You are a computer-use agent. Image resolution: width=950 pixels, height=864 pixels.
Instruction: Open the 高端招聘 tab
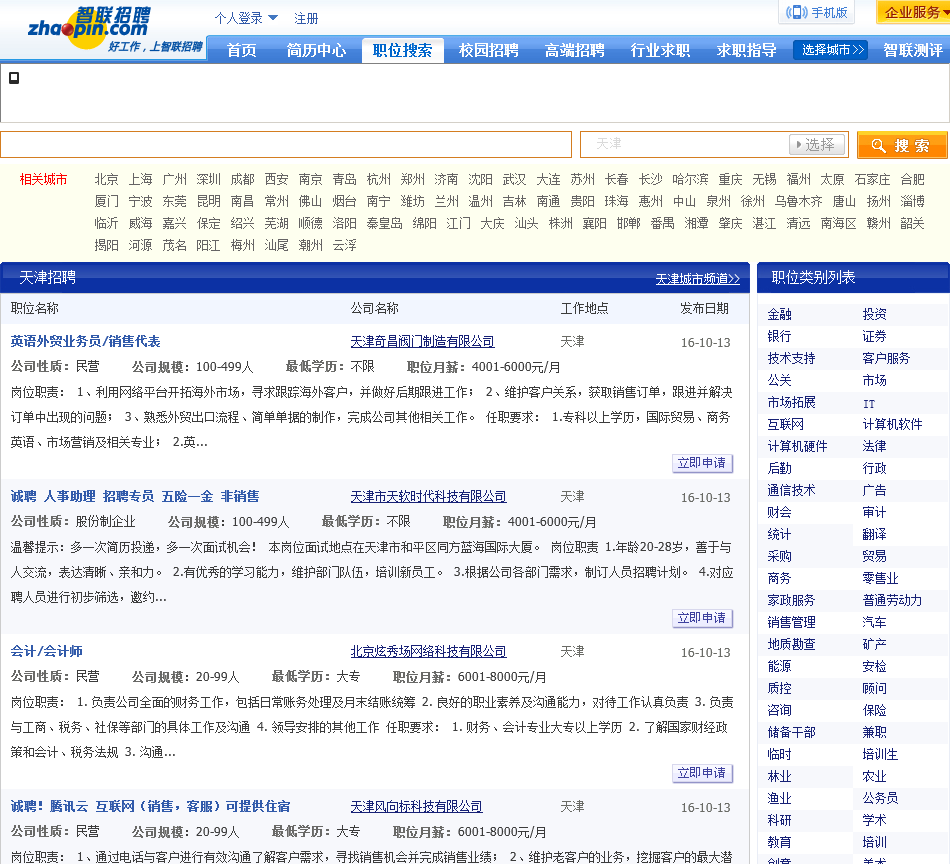(574, 50)
